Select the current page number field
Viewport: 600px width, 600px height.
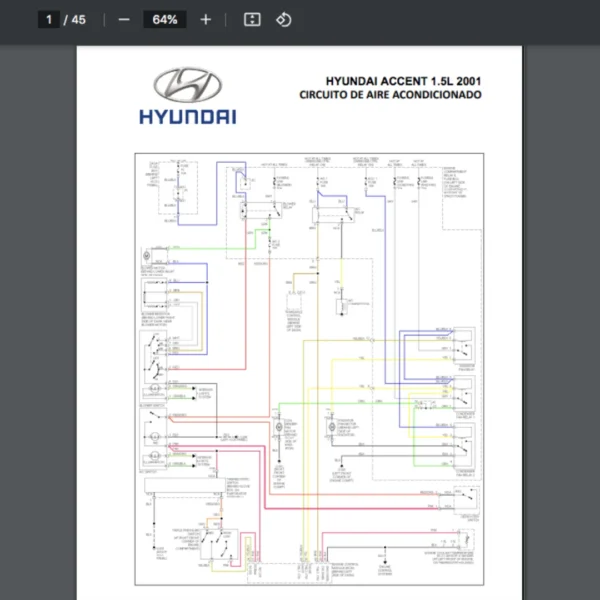tap(49, 20)
